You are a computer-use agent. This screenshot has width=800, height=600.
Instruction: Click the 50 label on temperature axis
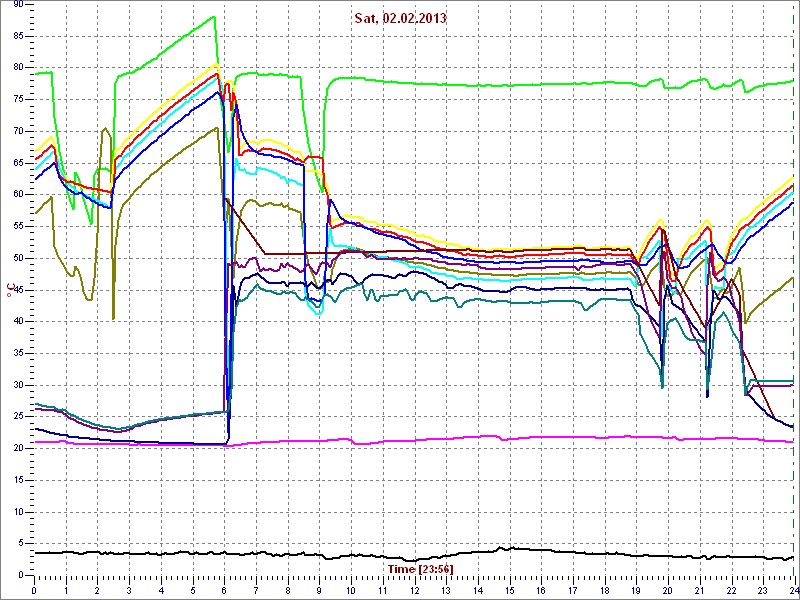click(x=17, y=258)
